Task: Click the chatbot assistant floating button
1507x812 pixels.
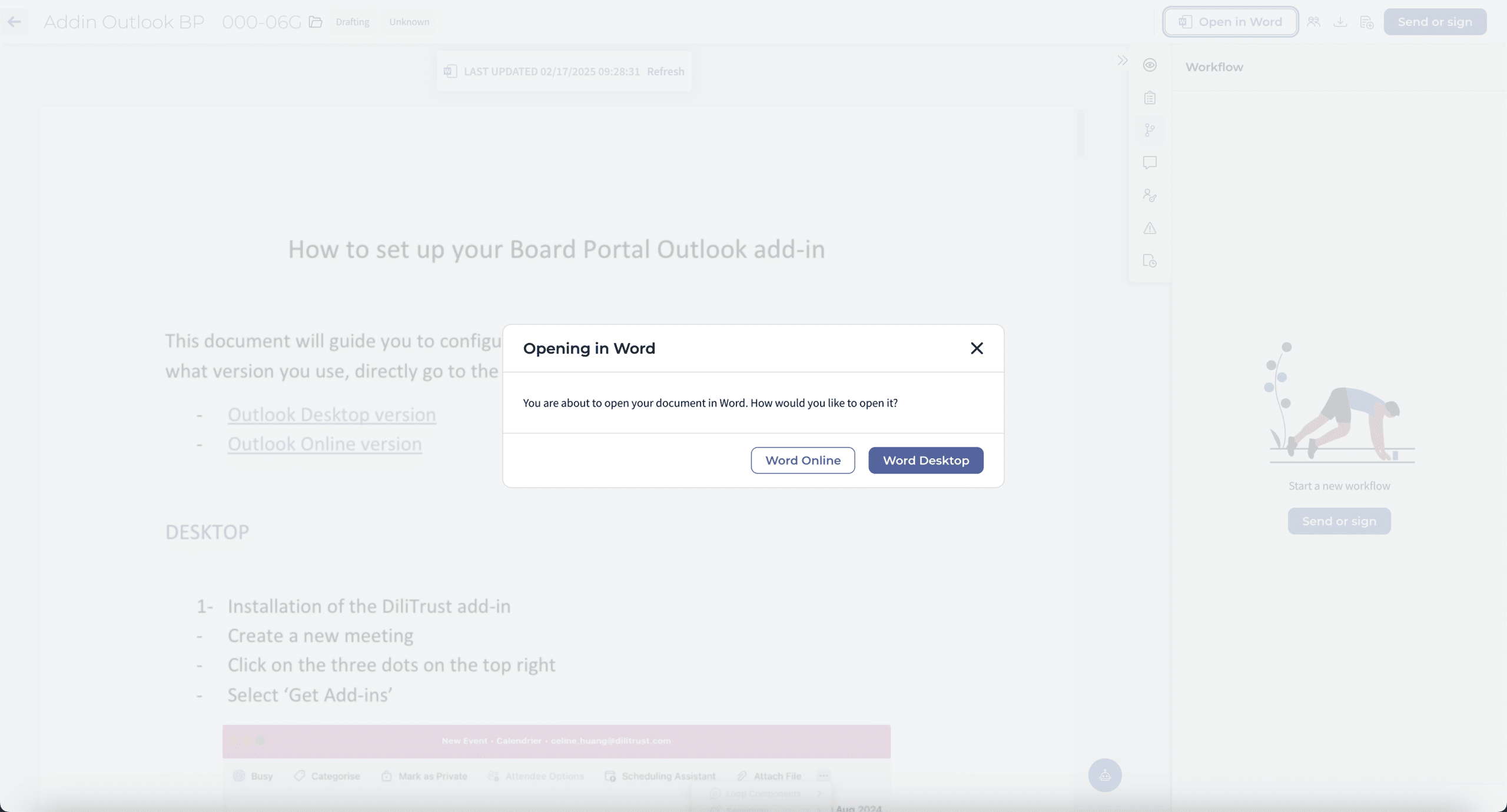Action: click(1104, 775)
